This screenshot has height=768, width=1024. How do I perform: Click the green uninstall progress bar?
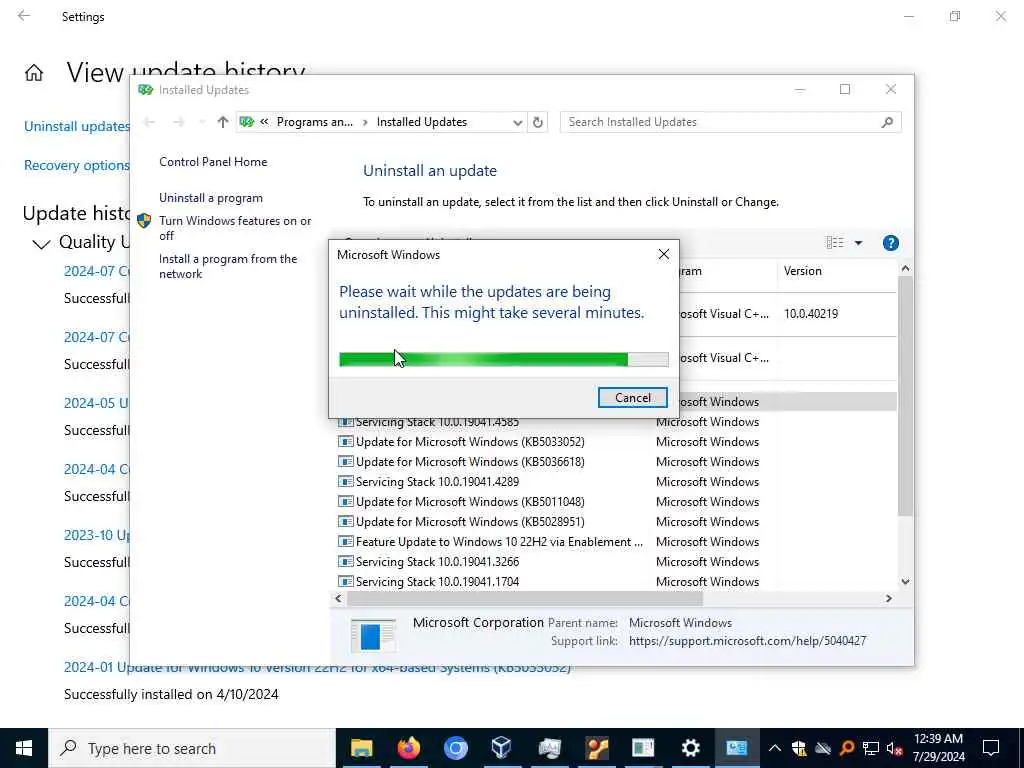click(504, 359)
